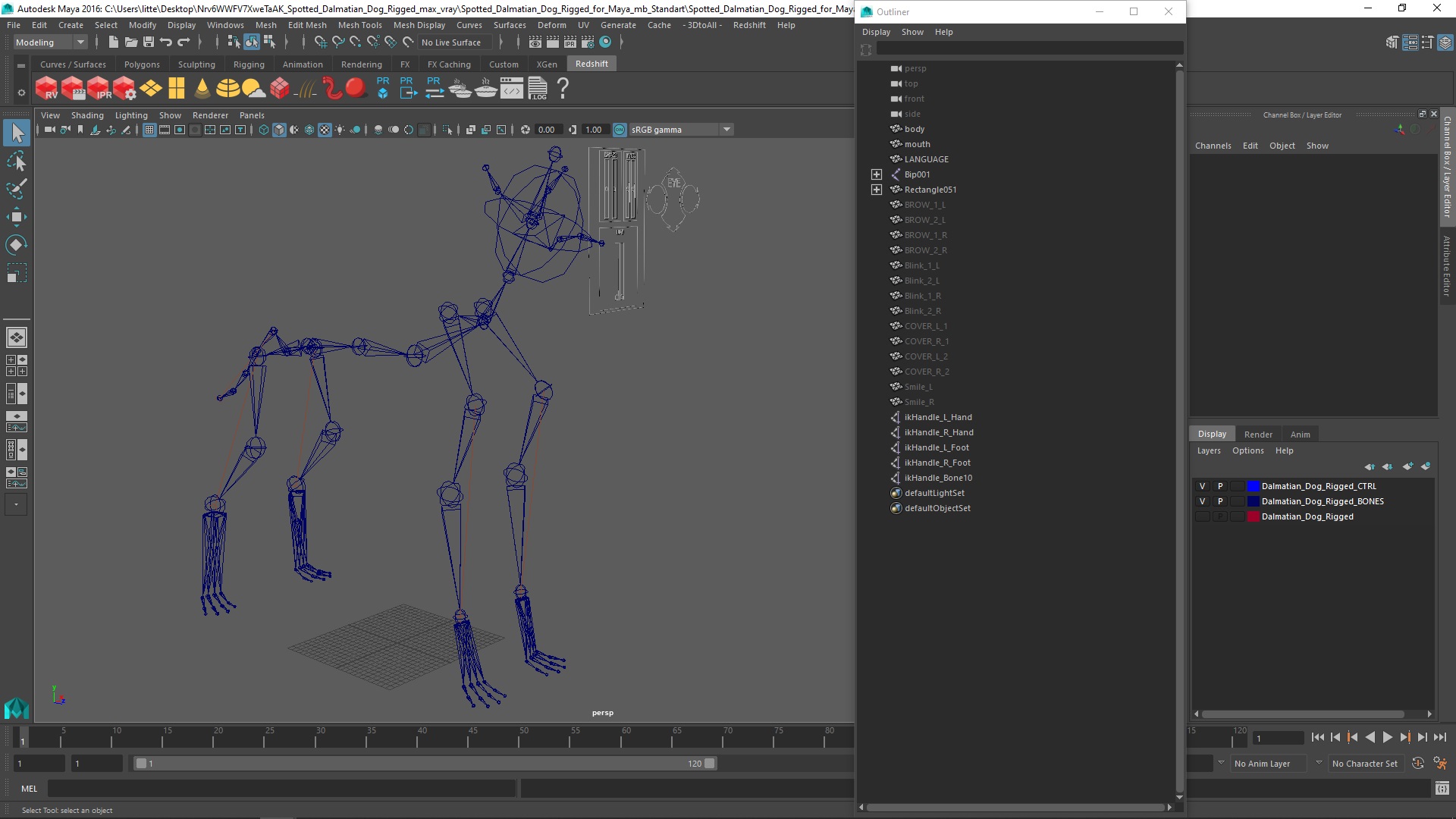Expand the Bip001 node in Outliner

pos(877,174)
